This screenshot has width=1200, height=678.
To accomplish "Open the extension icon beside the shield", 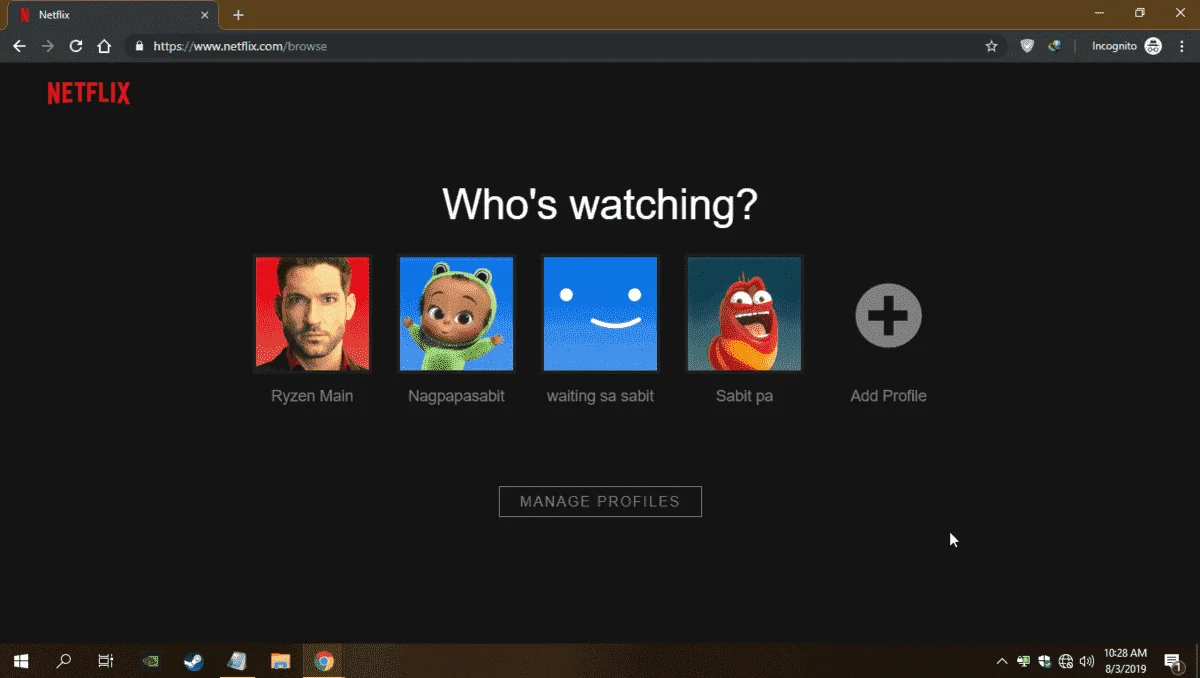I will pyautogui.click(x=1054, y=46).
